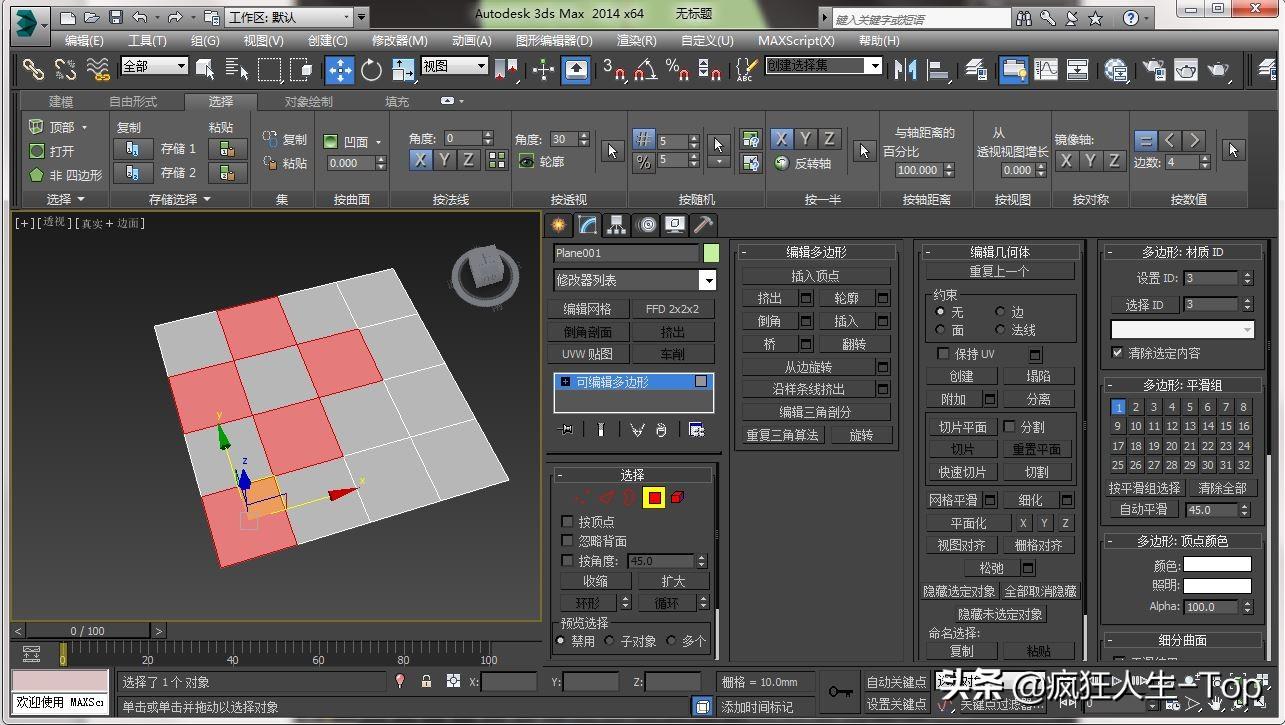Open the material name dropdown under 选择 ID
Screen dimensions: 1285x725
1182,329
